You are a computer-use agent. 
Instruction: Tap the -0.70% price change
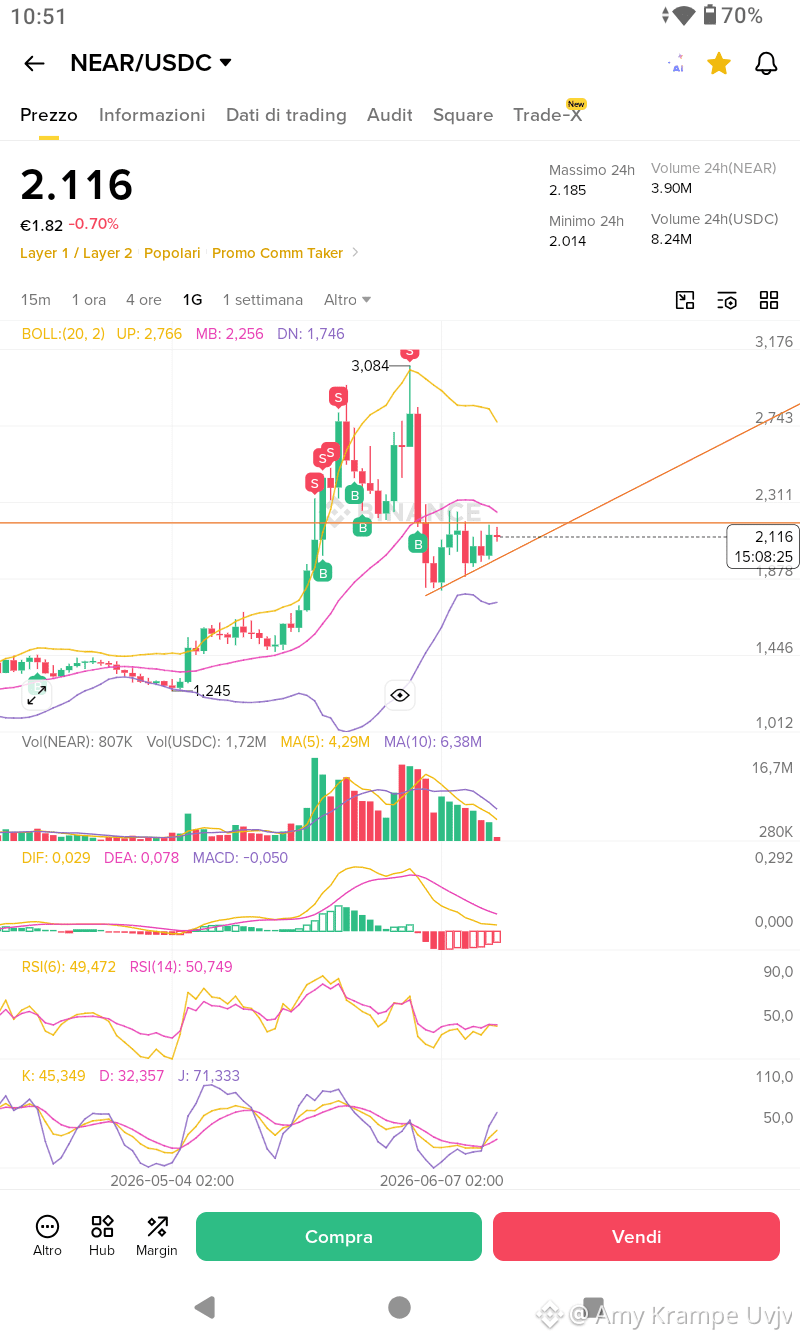click(94, 224)
